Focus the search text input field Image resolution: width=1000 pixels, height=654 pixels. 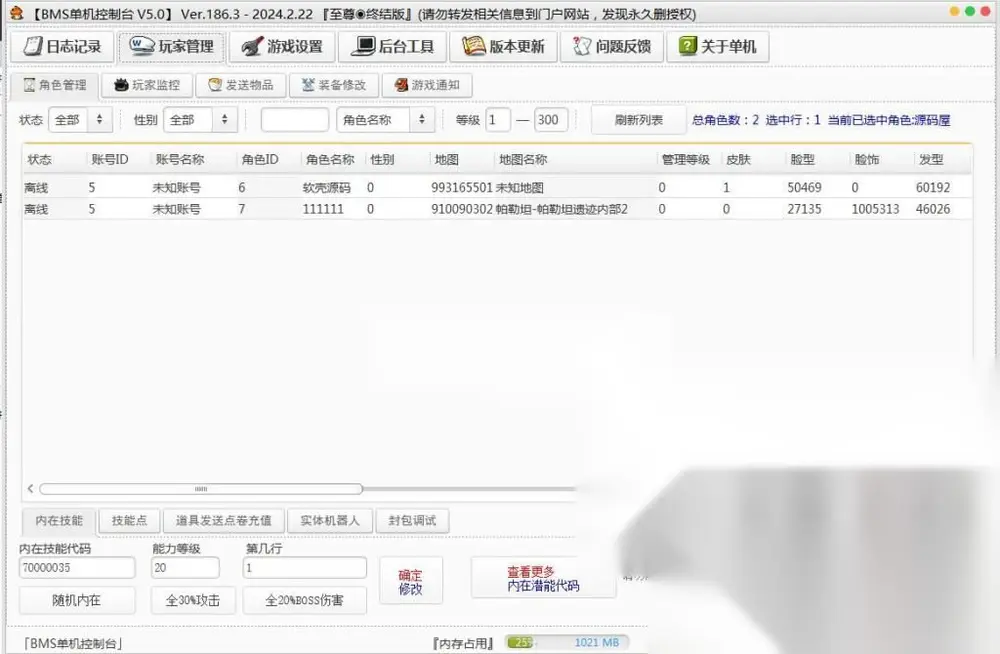tap(295, 120)
